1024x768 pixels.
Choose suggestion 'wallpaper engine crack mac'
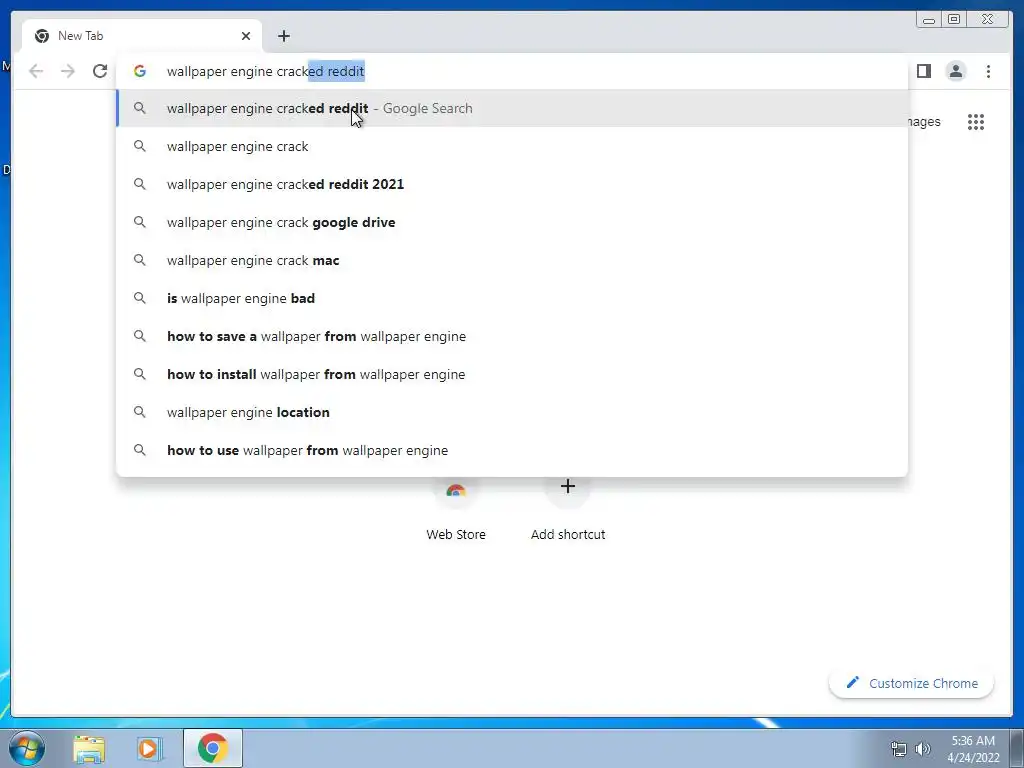point(512,260)
